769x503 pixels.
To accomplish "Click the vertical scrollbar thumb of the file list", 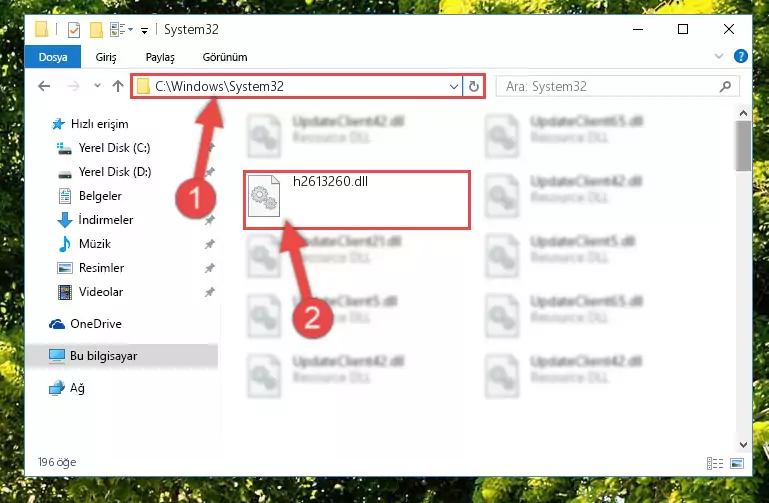I will 743,146.
